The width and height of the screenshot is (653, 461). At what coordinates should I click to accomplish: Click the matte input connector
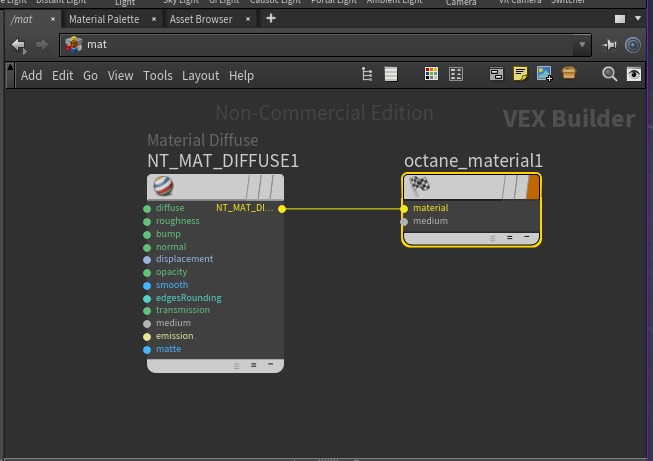click(147, 350)
